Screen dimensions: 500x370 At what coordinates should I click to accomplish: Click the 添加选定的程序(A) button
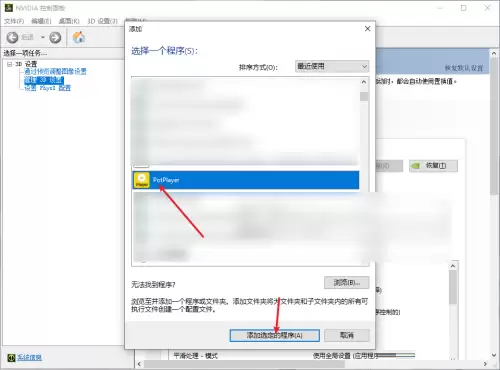coord(274,335)
